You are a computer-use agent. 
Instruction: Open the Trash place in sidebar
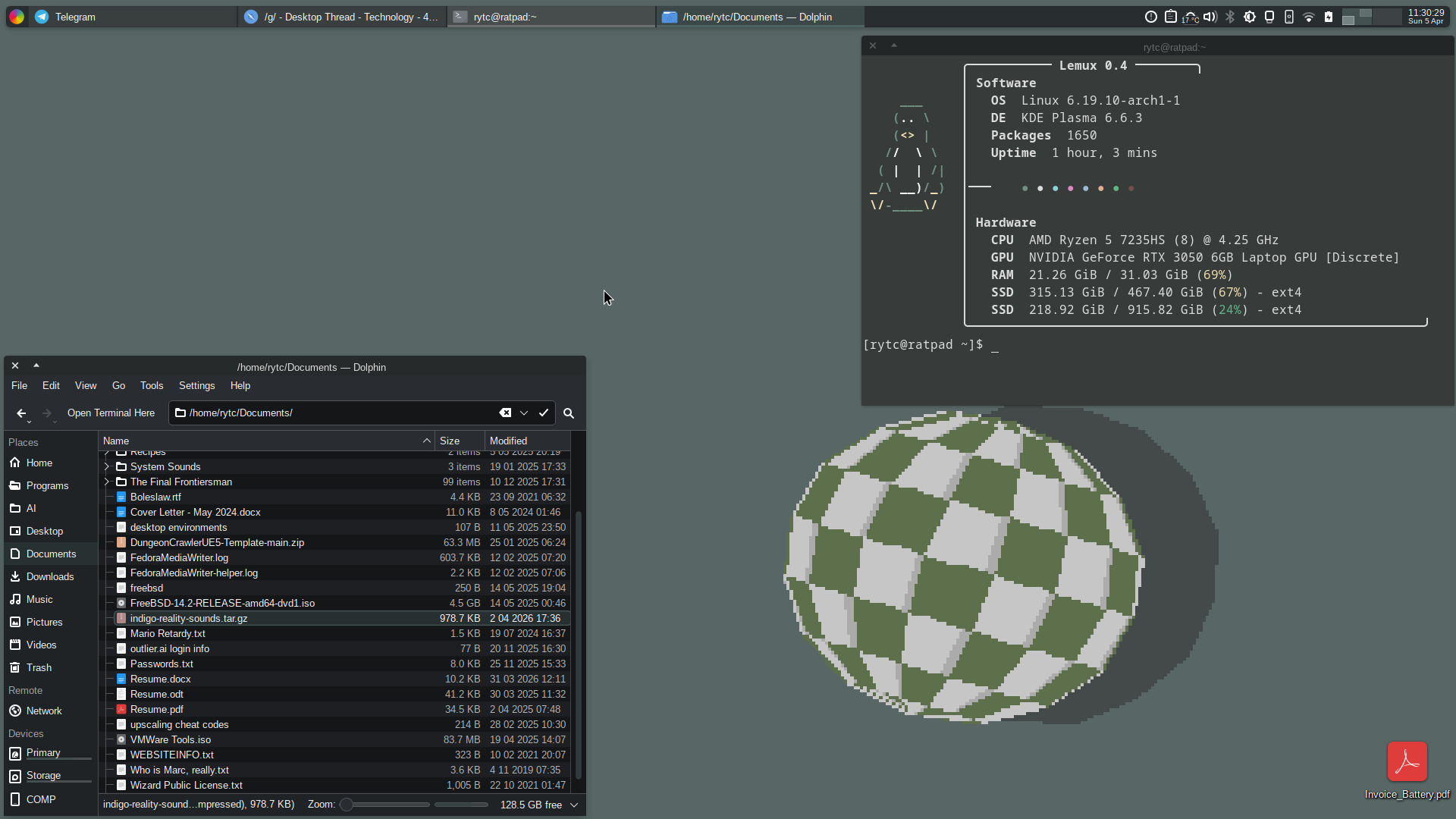pos(39,668)
